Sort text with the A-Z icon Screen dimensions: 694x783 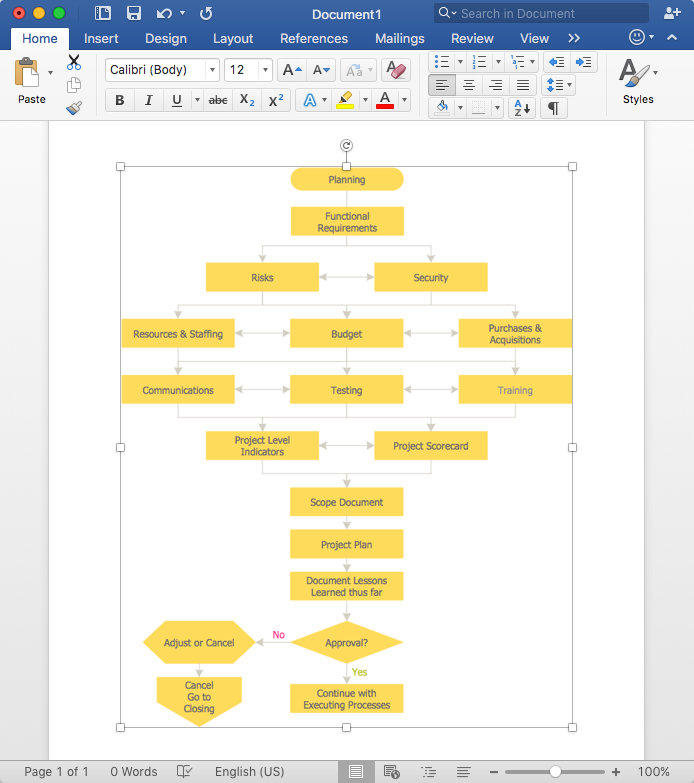[522, 108]
